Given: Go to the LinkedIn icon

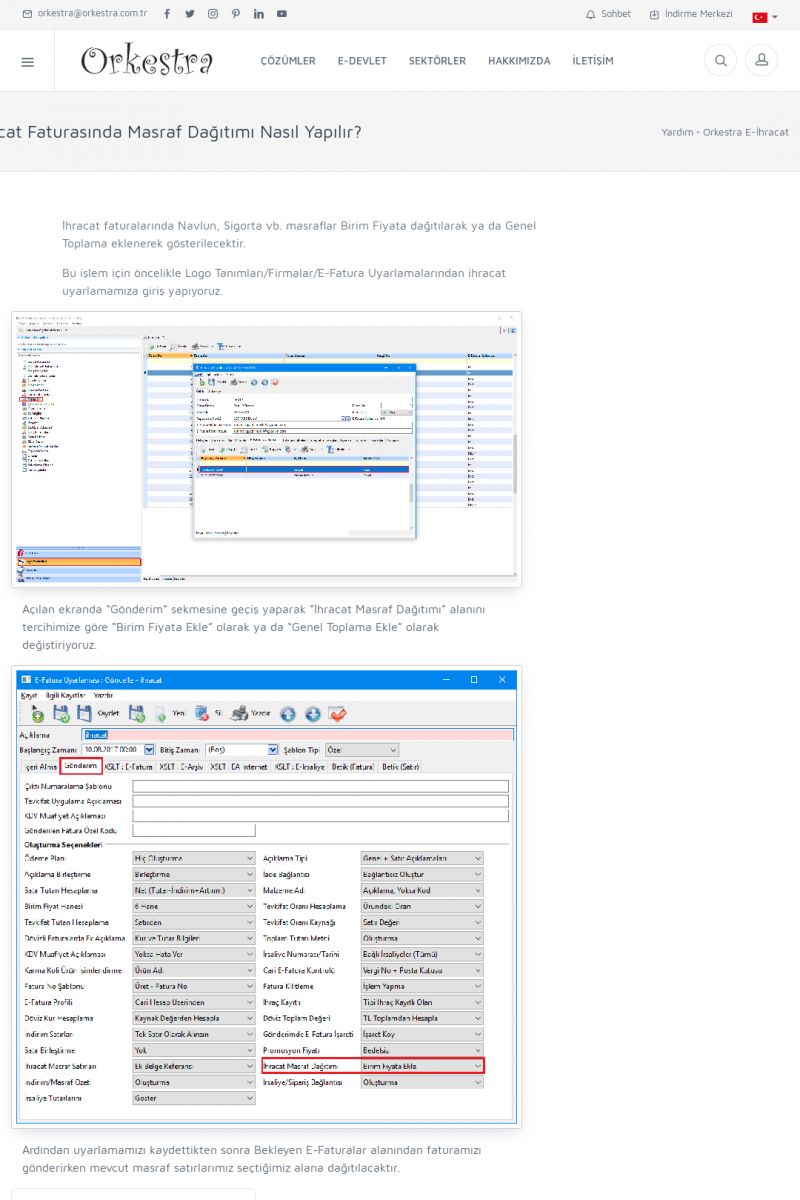Looking at the screenshot, I should (x=259, y=14).
